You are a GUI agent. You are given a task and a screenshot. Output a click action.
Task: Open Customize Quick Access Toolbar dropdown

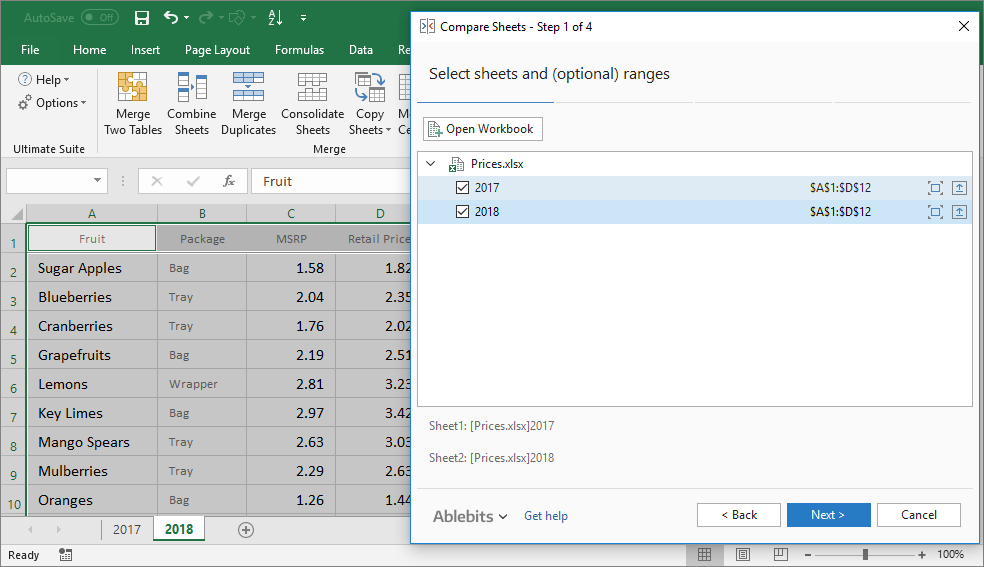[303, 18]
